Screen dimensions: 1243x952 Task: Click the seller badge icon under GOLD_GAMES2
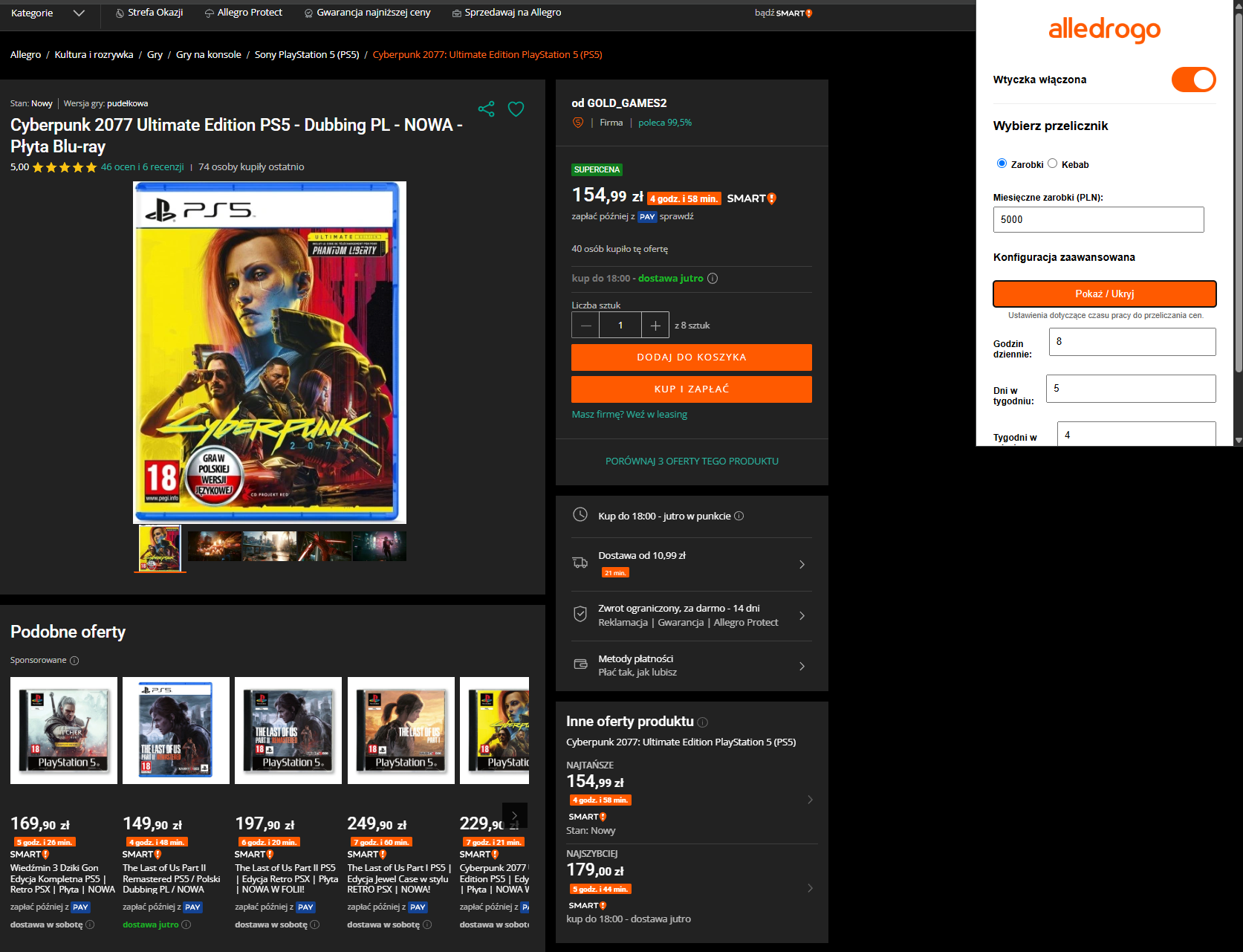tap(578, 123)
